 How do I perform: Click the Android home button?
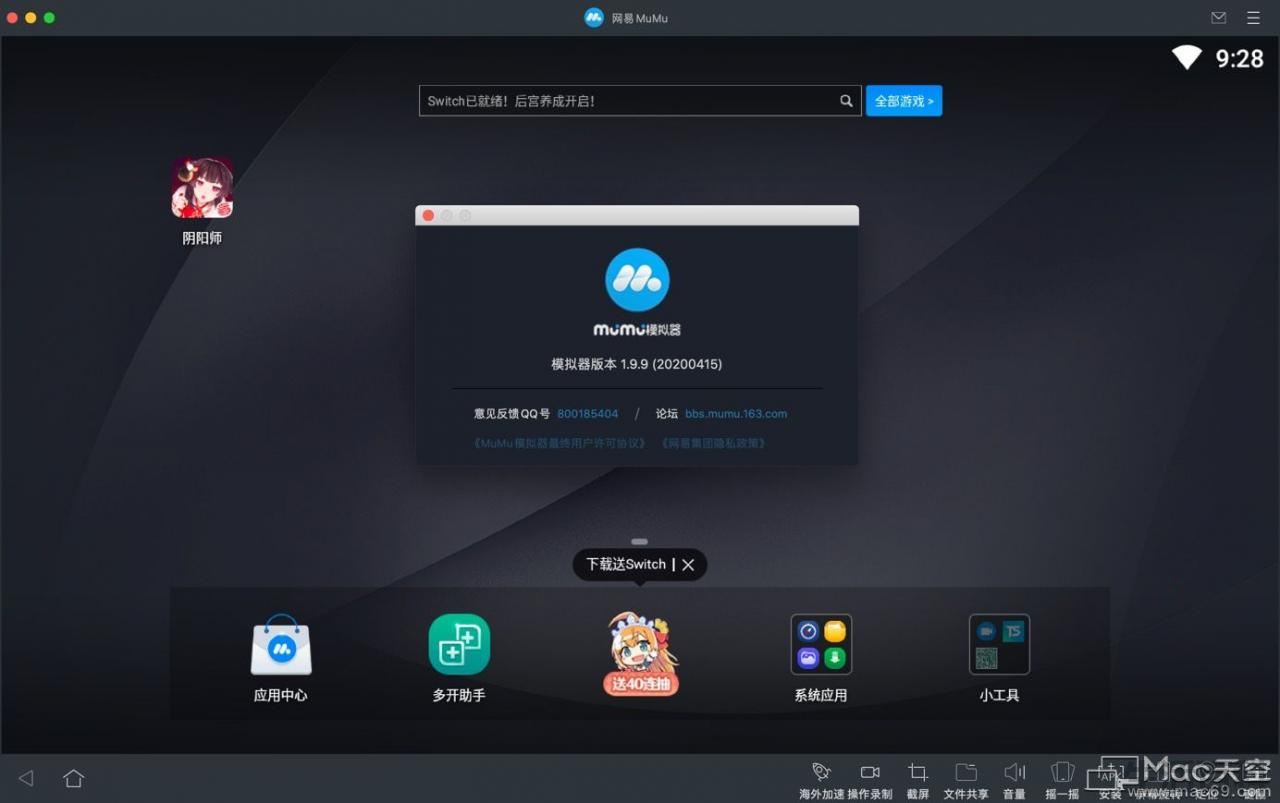[73, 777]
